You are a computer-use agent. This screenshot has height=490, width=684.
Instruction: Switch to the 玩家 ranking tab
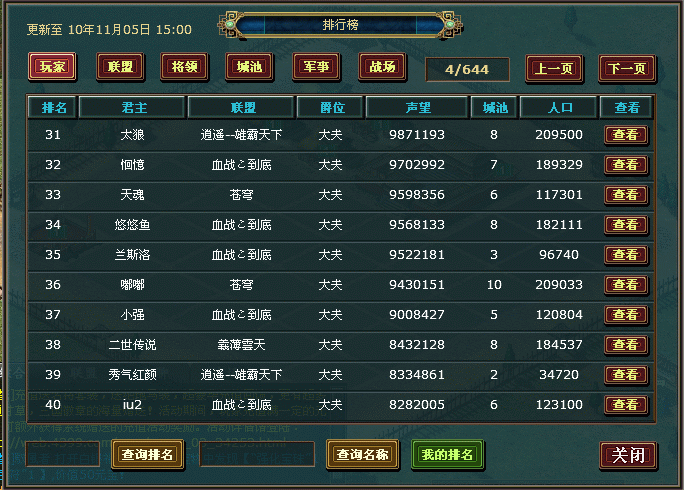52,67
